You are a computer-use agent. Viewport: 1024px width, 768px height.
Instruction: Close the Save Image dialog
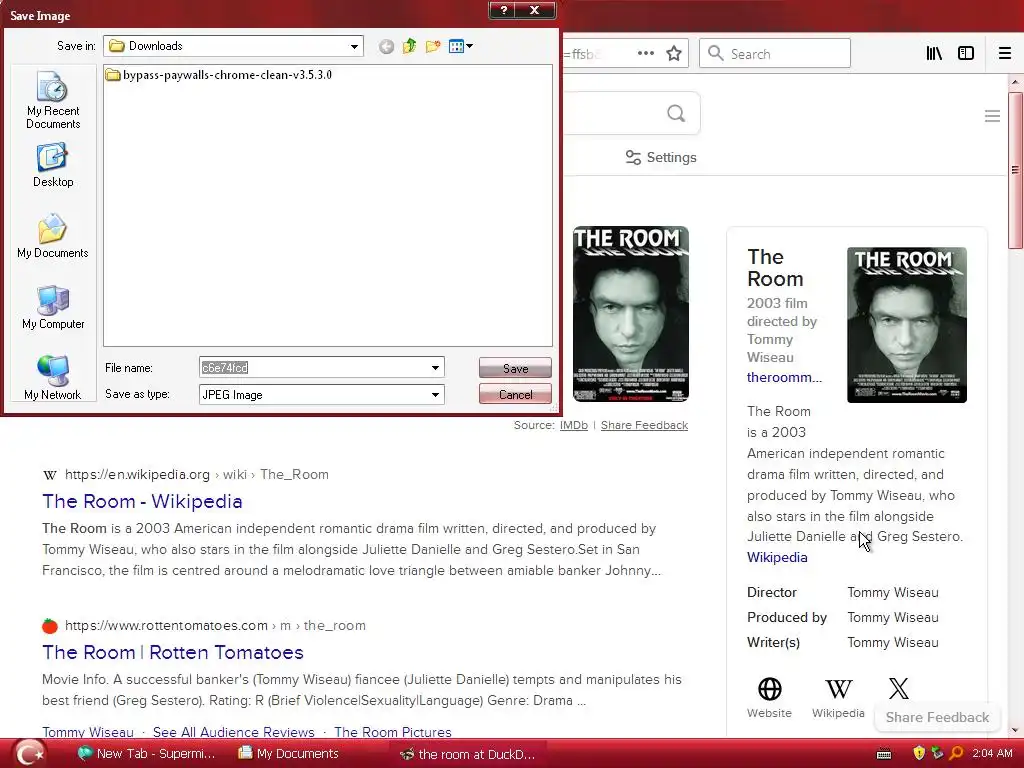pos(535,10)
